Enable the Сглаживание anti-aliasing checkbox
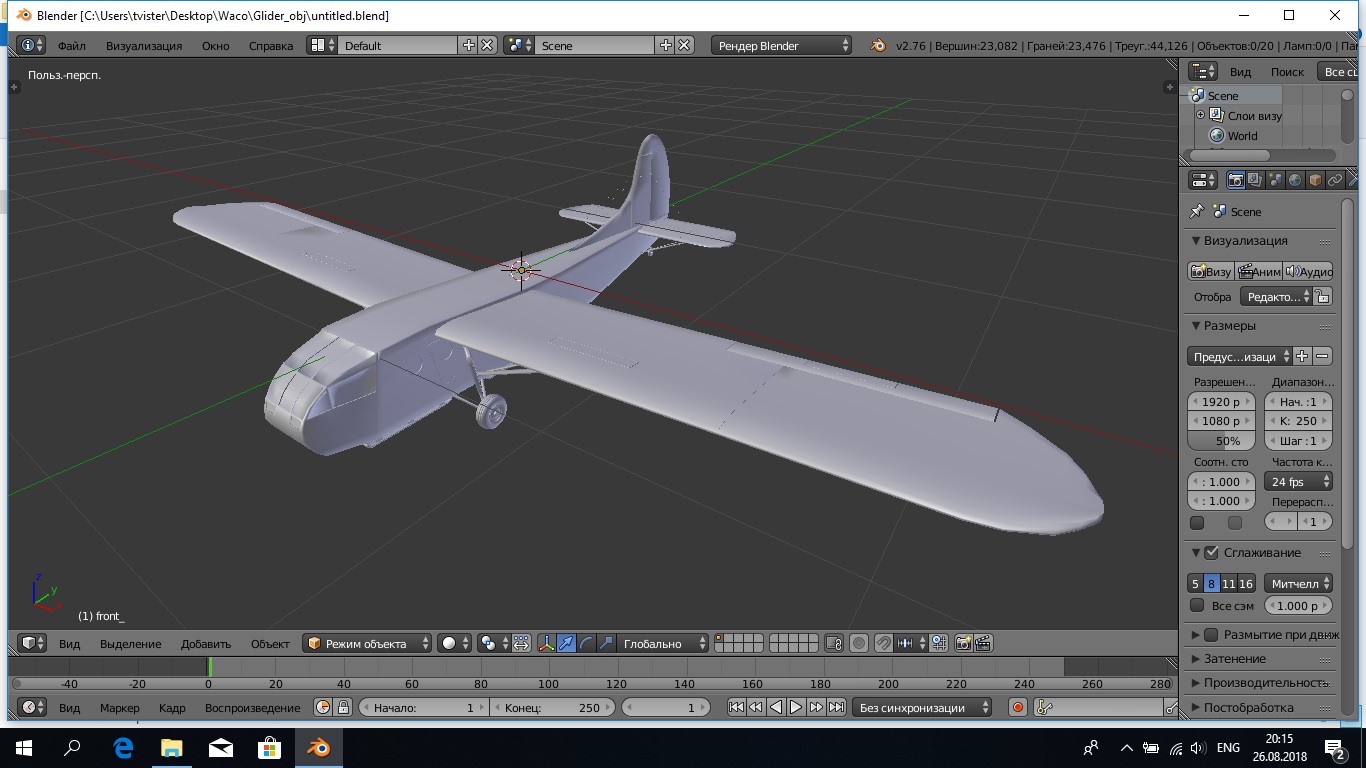1366x768 pixels. click(1211, 552)
